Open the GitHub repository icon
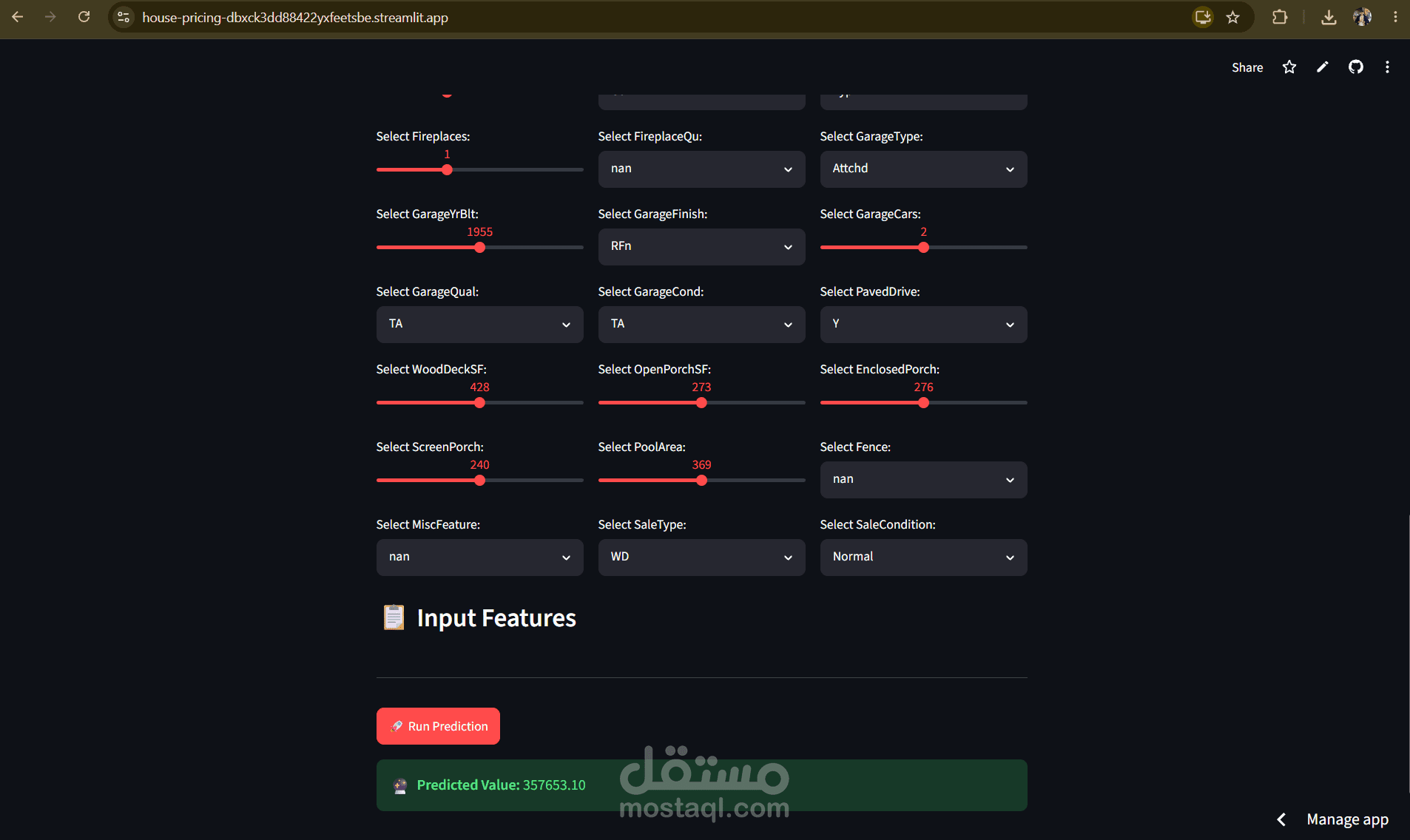Image resolution: width=1410 pixels, height=840 pixels. click(x=1356, y=67)
